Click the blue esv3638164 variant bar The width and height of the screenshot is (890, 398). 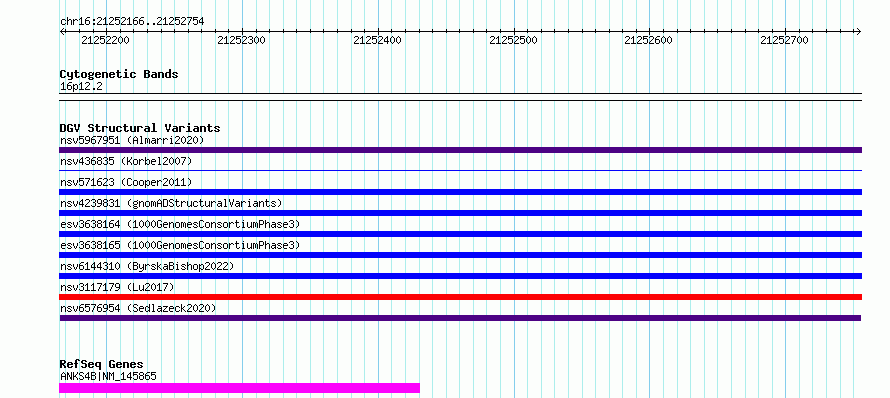(460, 234)
